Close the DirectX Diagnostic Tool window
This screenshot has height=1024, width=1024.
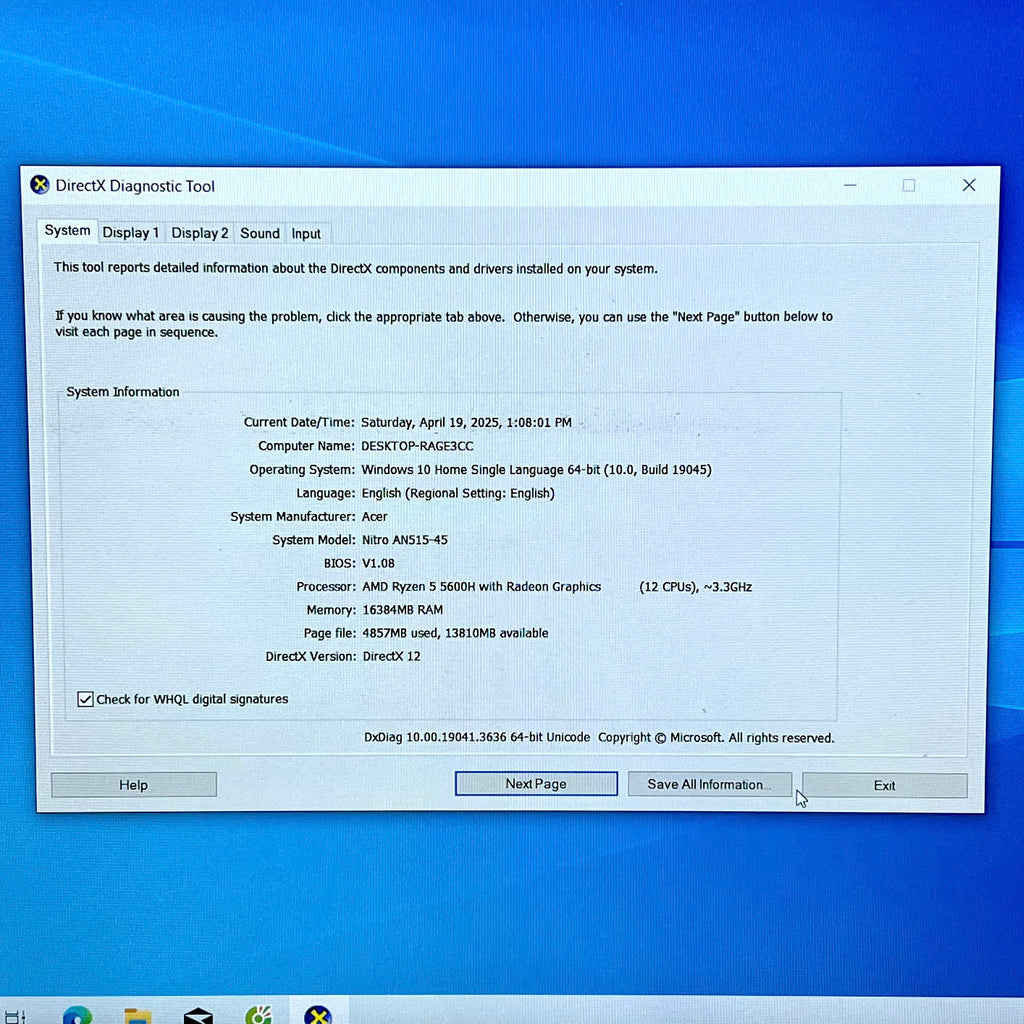[968, 185]
